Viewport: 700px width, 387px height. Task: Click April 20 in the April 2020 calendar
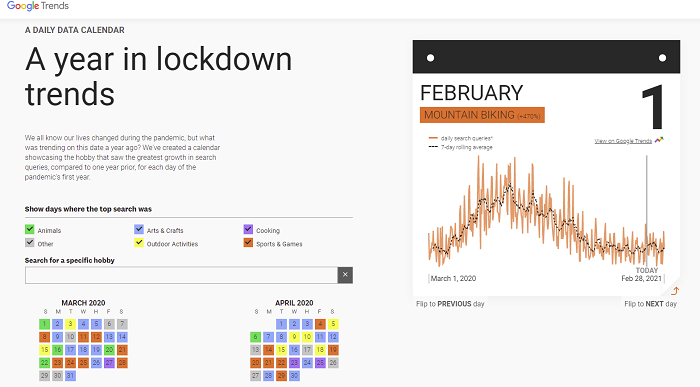click(x=255, y=363)
